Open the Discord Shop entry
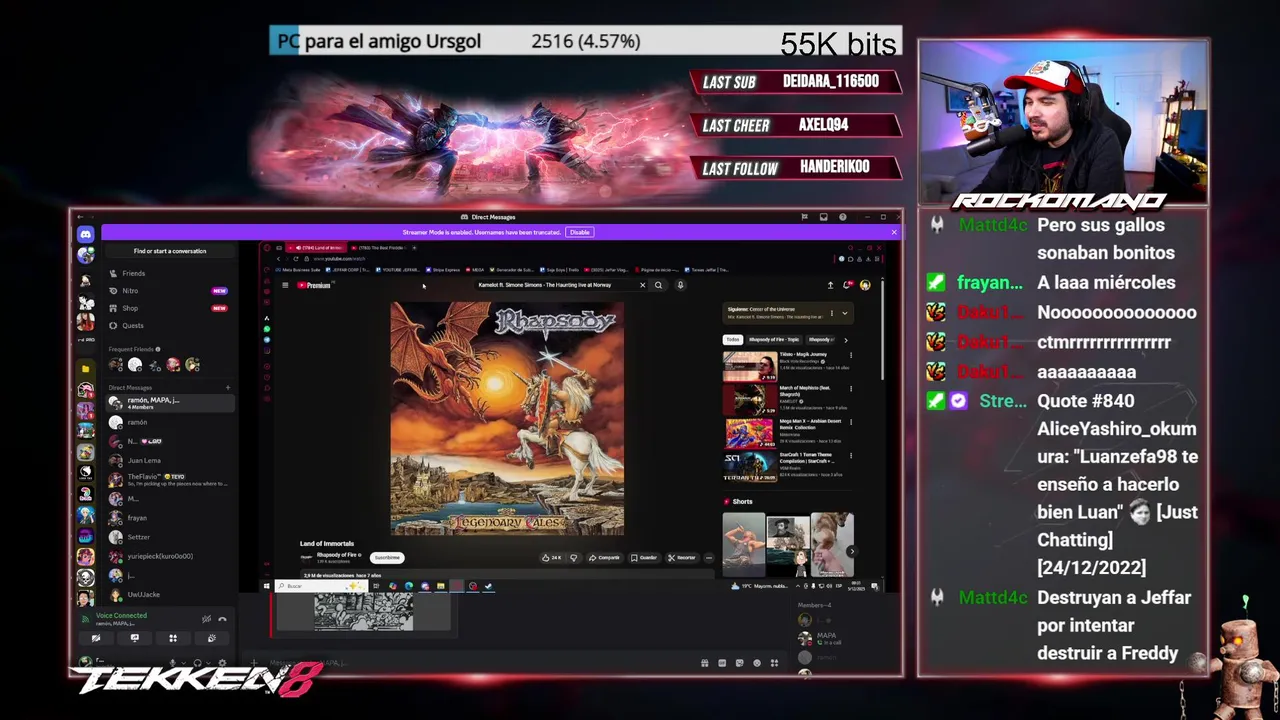The image size is (1280, 720). point(168,308)
